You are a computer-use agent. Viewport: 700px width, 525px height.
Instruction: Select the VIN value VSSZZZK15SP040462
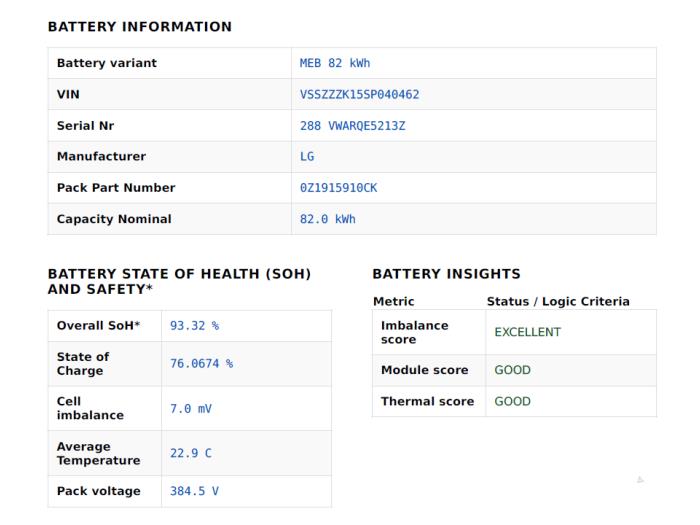pyautogui.click(x=359, y=95)
